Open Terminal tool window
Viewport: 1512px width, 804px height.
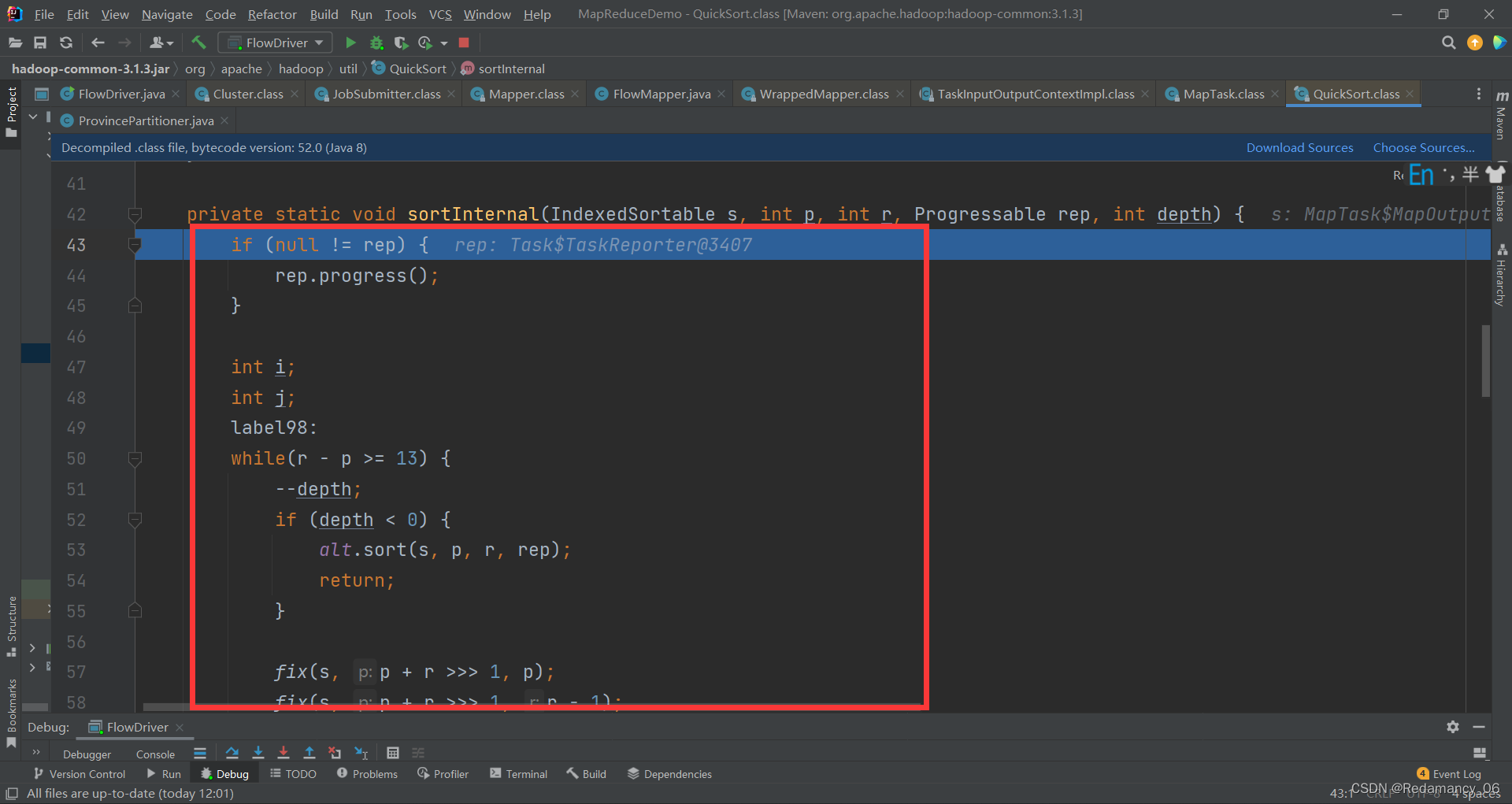click(x=518, y=774)
